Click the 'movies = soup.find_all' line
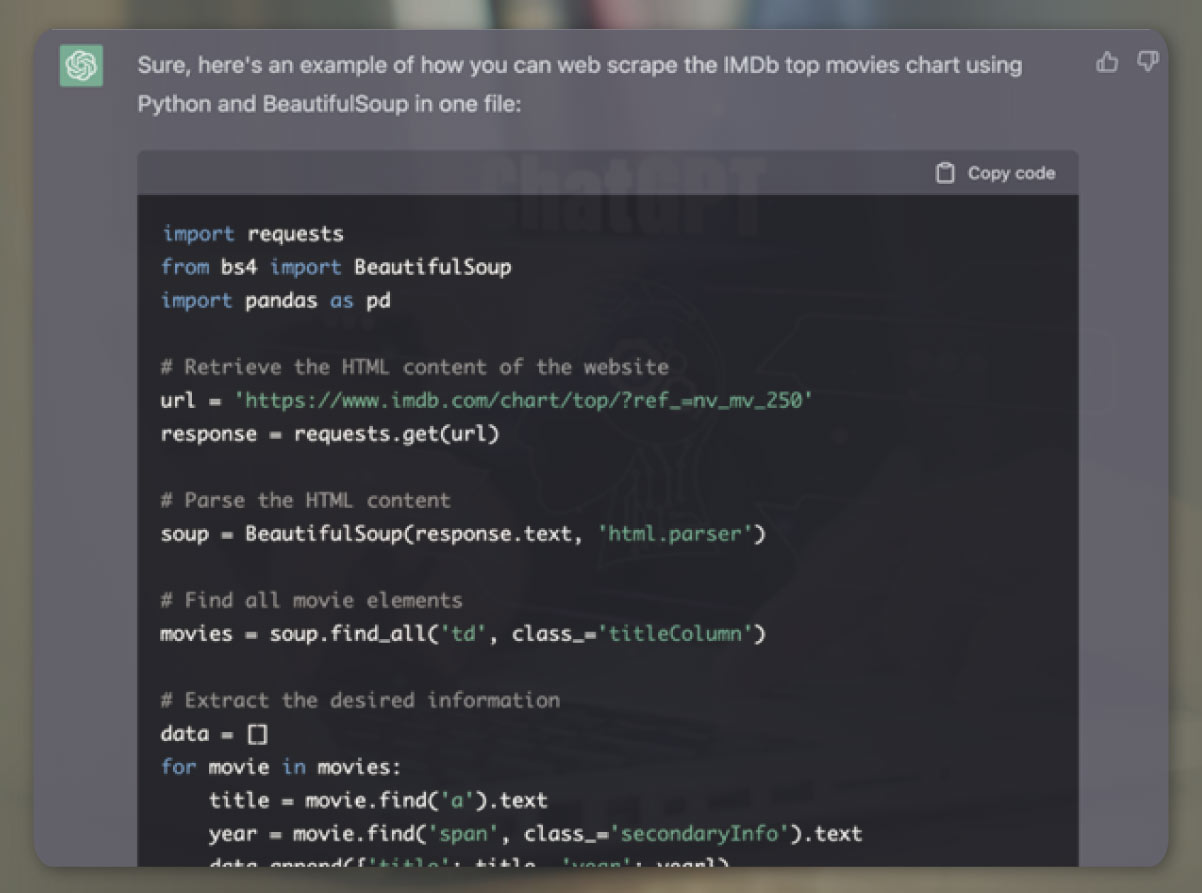The height and width of the screenshot is (893, 1202). click(x=463, y=634)
